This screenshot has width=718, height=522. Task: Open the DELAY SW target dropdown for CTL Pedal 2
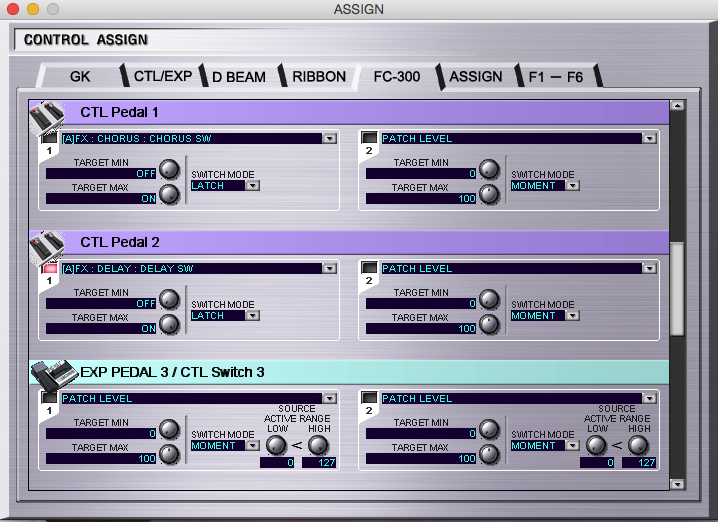point(329,269)
